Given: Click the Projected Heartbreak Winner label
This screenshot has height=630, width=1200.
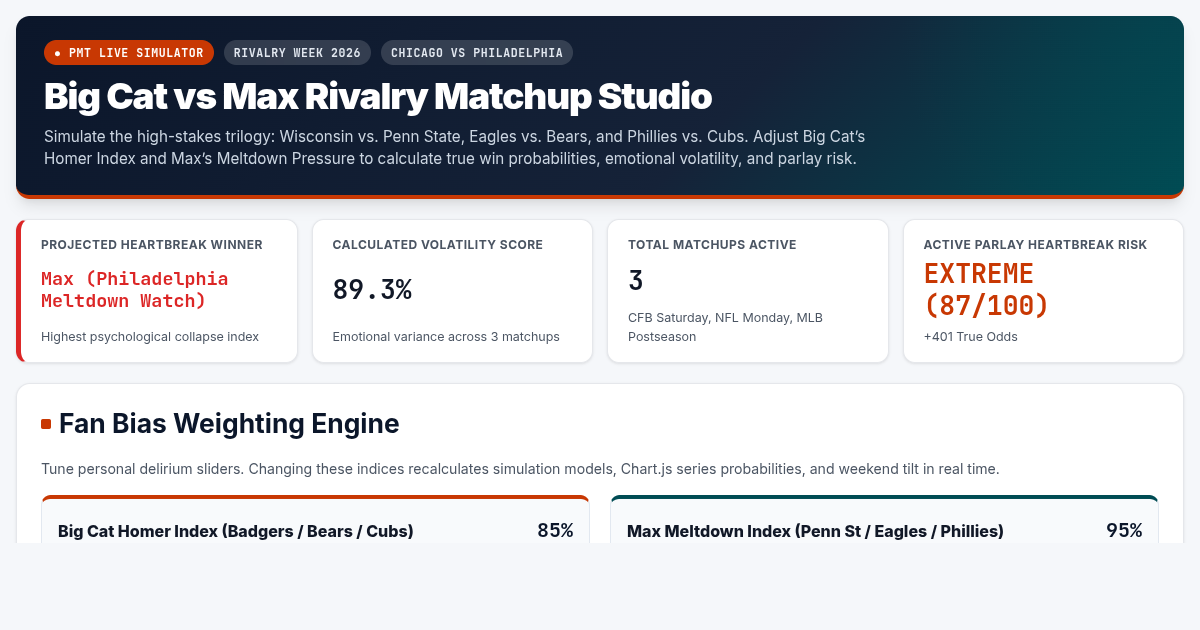Looking at the screenshot, I should [152, 245].
